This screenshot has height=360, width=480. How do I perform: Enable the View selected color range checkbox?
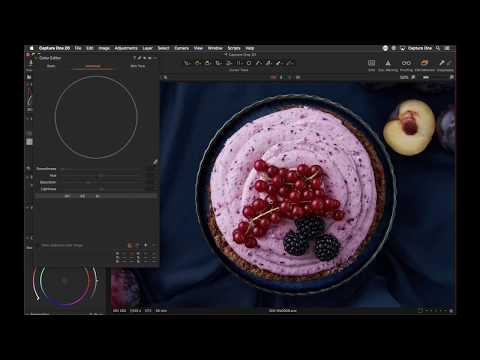click(x=39, y=245)
